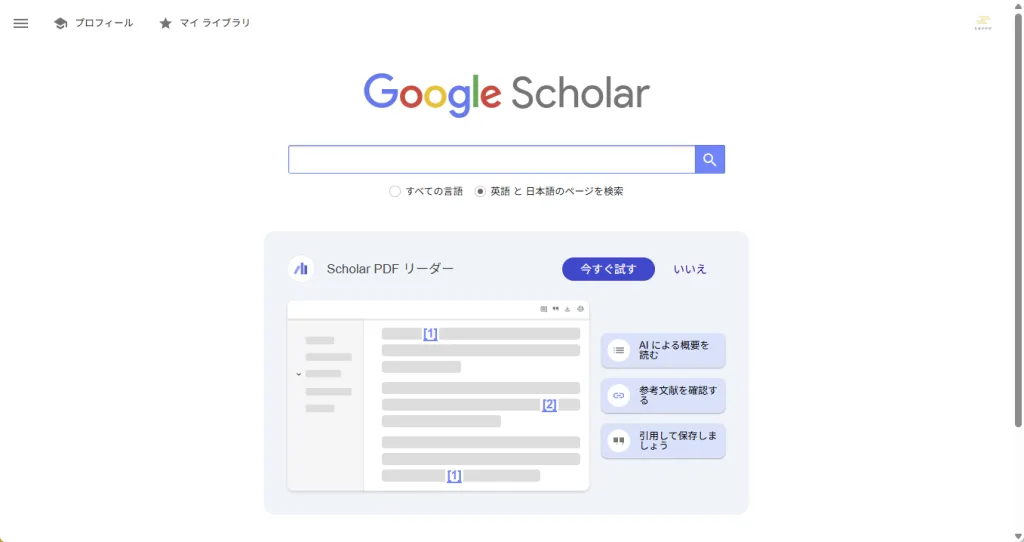Click the [2] citation link in preview
The height and width of the screenshot is (542, 1024).
[x=549, y=405]
